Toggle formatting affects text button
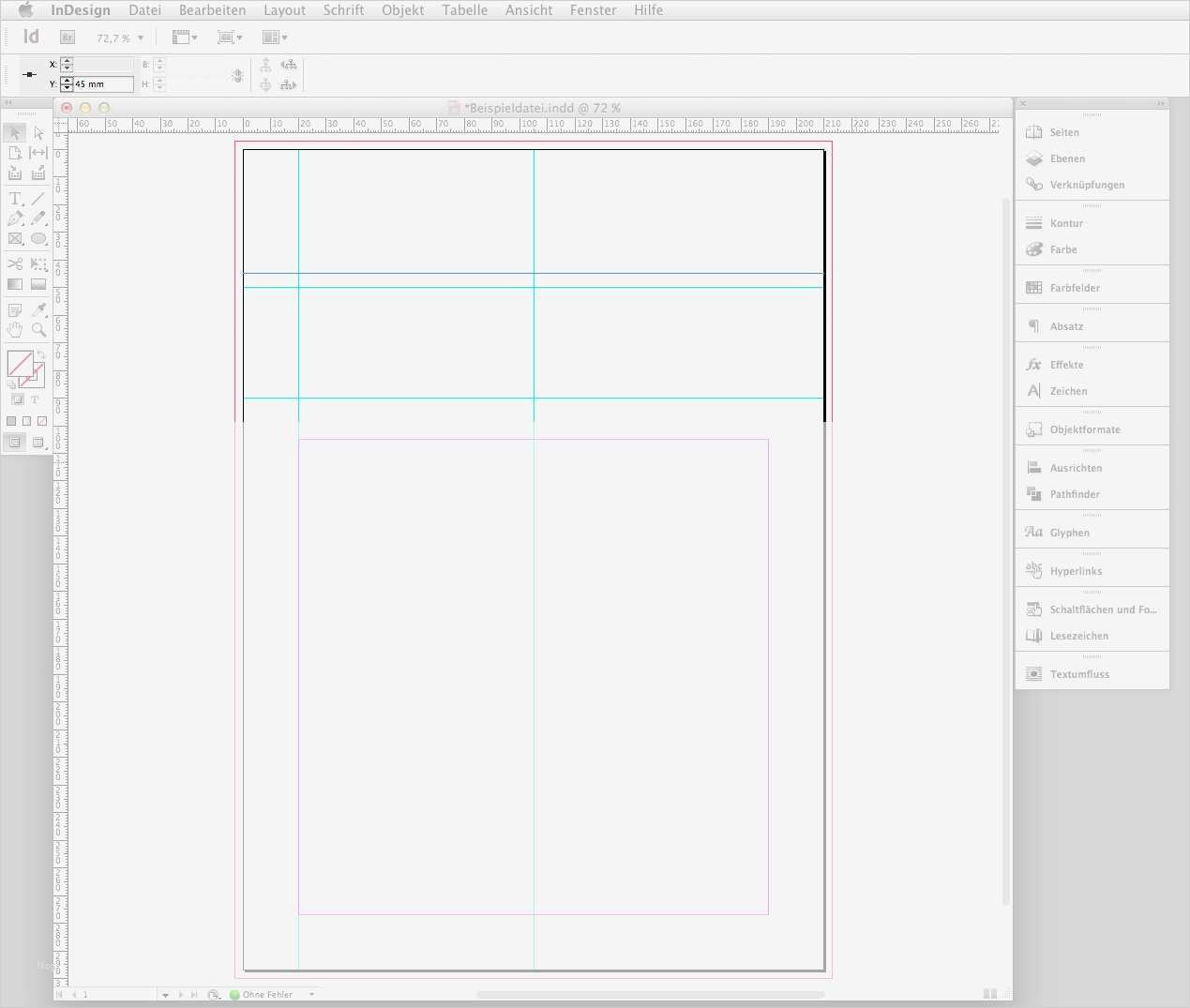Screen dimensions: 1190x1008 (x=35, y=399)
